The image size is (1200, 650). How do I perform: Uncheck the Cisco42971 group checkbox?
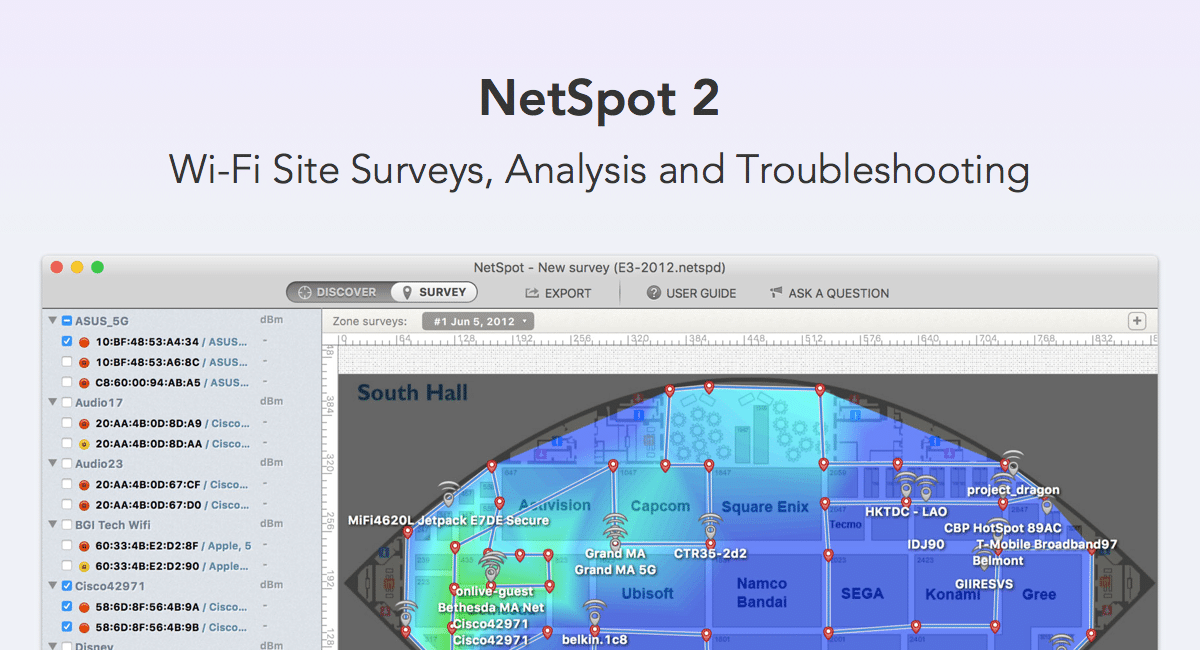pyautogui.click(x=67, y=586)
